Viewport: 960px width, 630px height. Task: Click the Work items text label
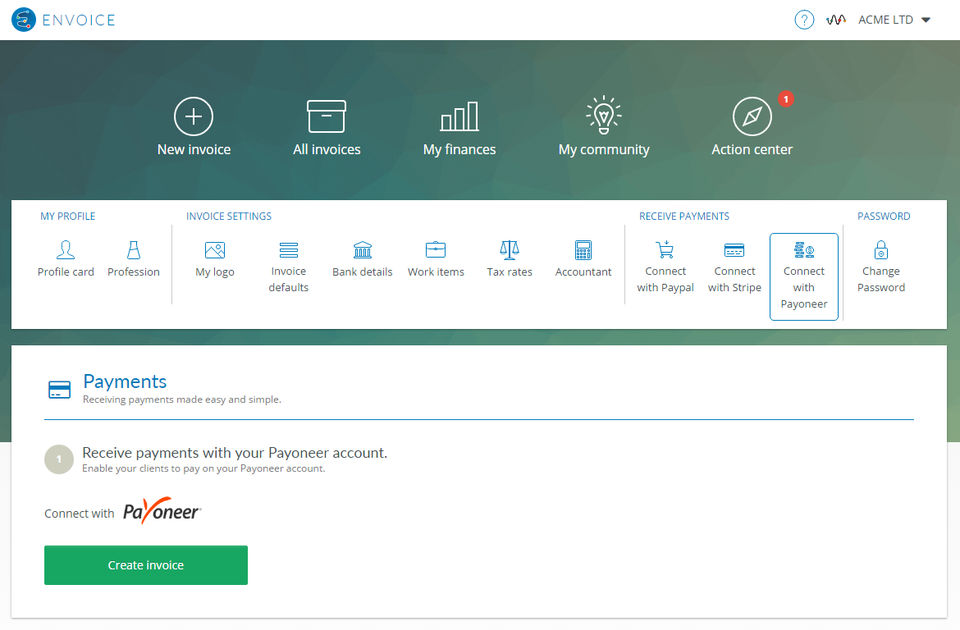(436, 272)
